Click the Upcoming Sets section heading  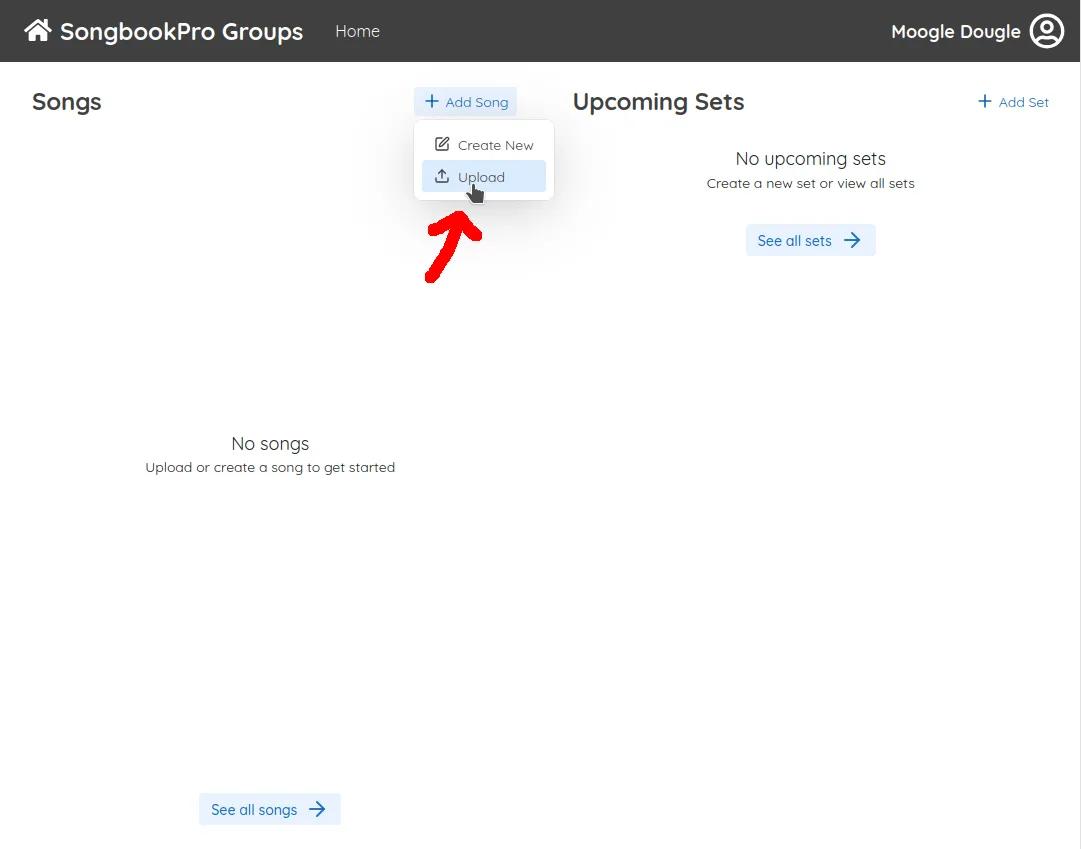point(658,101)
